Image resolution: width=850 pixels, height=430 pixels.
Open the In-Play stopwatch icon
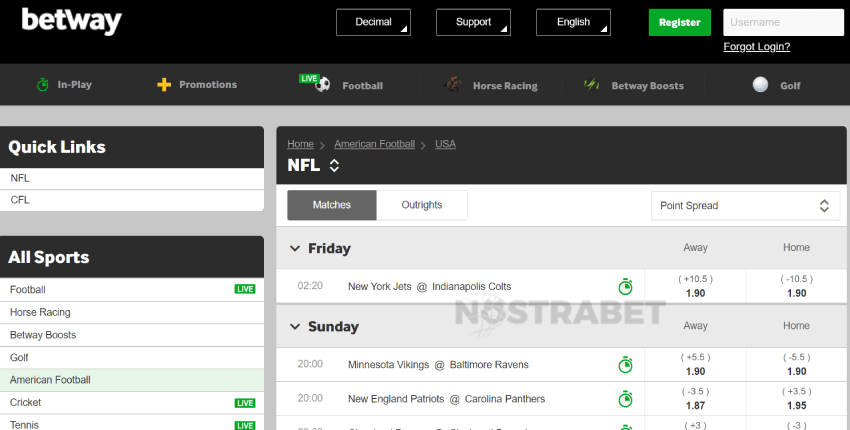(42, 85)
